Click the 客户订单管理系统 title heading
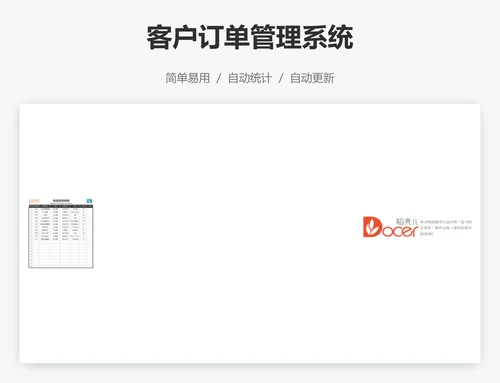Image resolution: width=500 pixels, height=383 pixels. tap(250, 37)
